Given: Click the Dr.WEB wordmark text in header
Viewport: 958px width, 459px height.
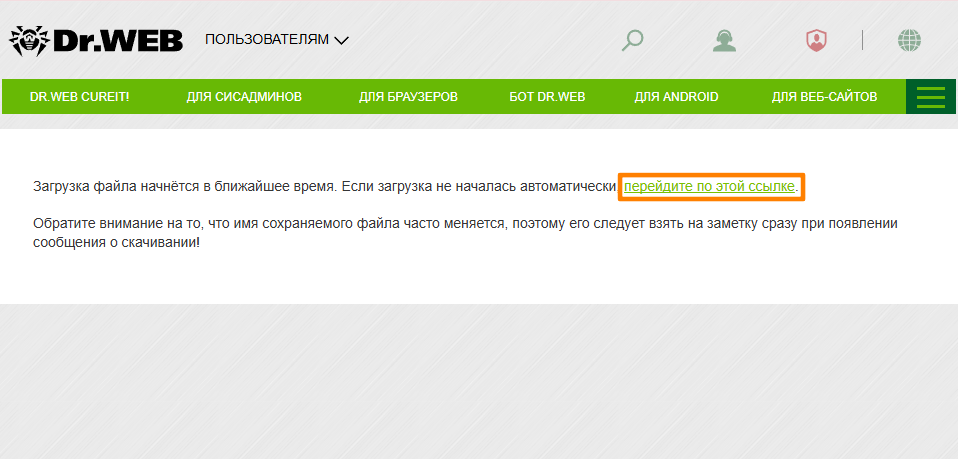Looking at the screenshot, I should point(118,40).
